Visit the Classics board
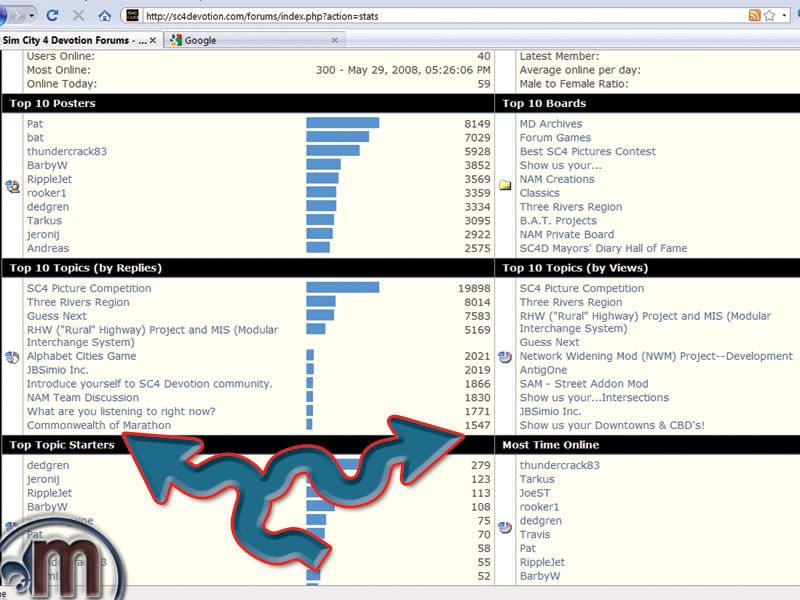 (x=540, y=193)
